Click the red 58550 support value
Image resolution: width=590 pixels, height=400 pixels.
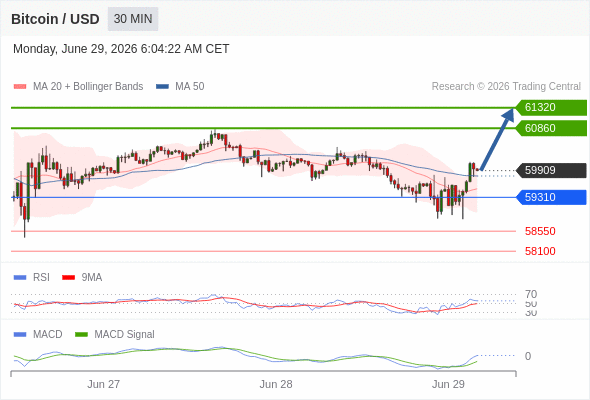540,231
